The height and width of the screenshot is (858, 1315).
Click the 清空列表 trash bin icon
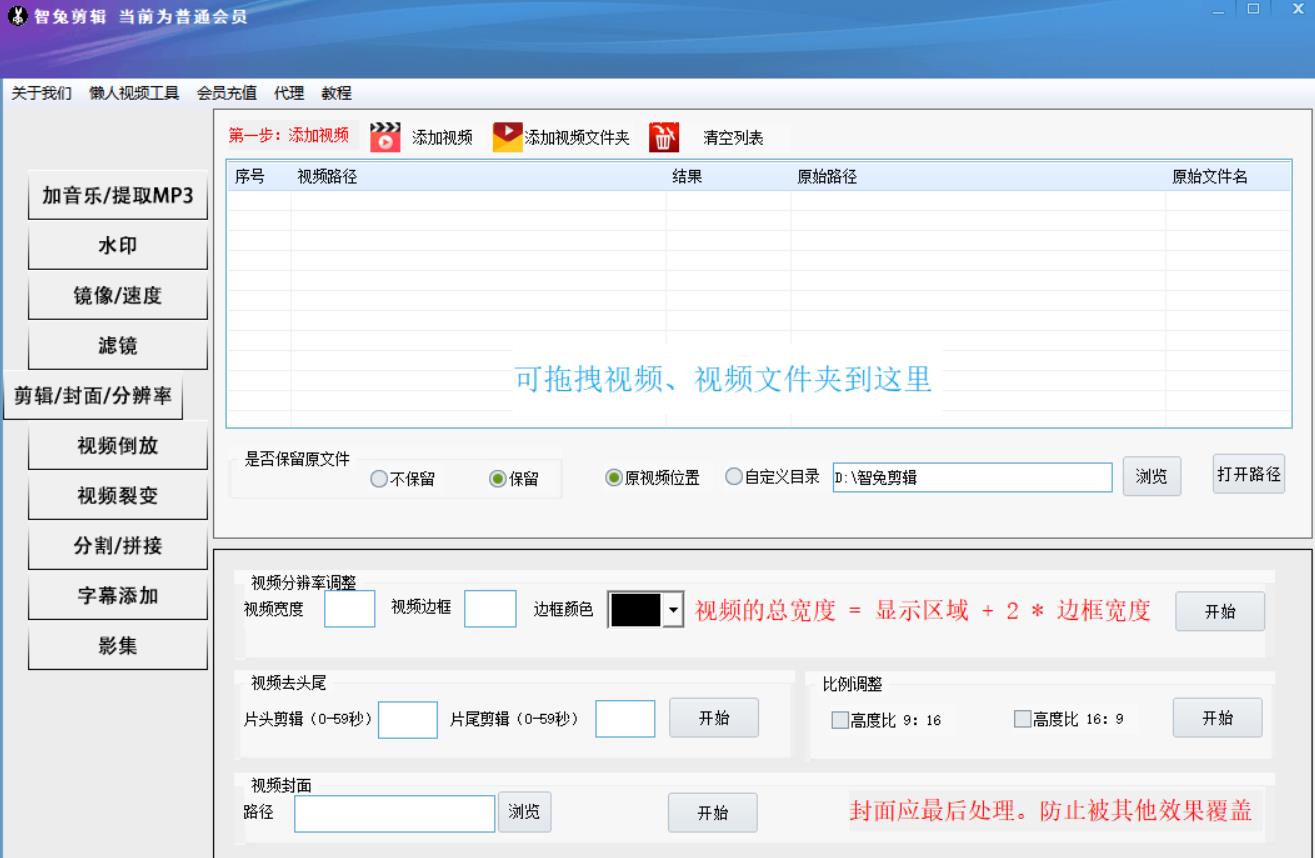tap(665, 137)
